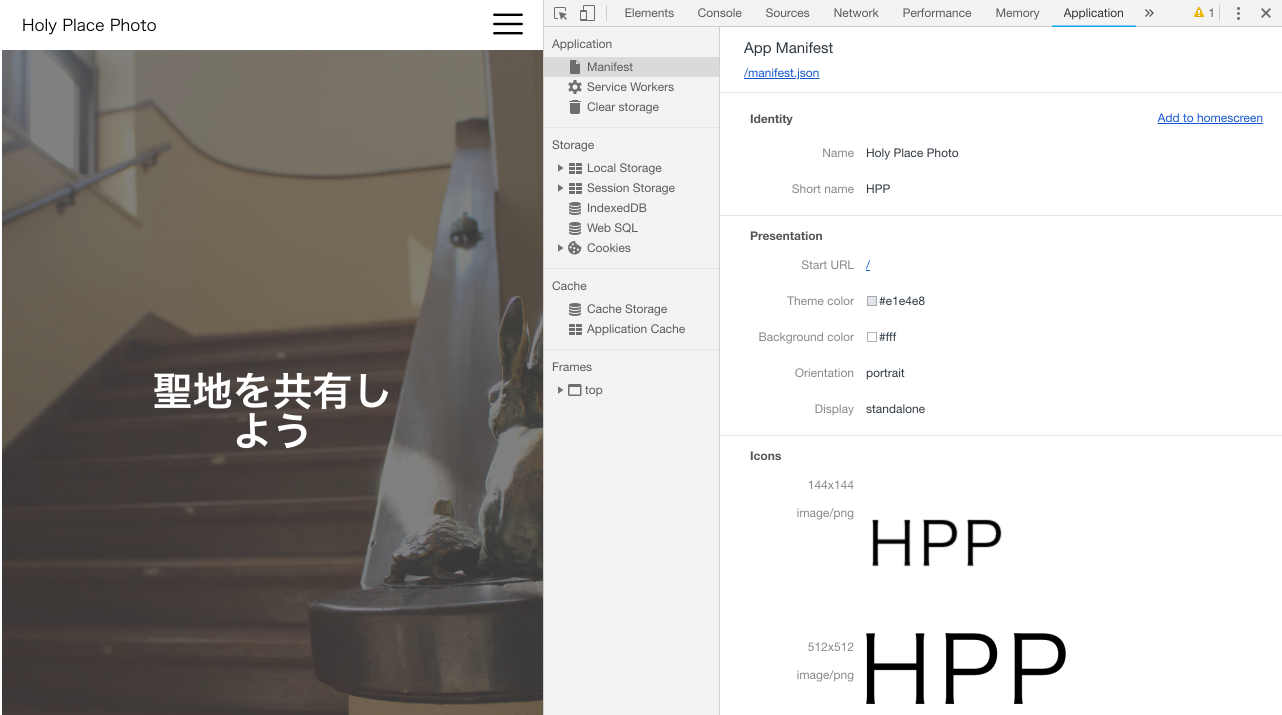Click the top frame window icon
Viewport: 1282px width, 715px height.
point(575,390)
